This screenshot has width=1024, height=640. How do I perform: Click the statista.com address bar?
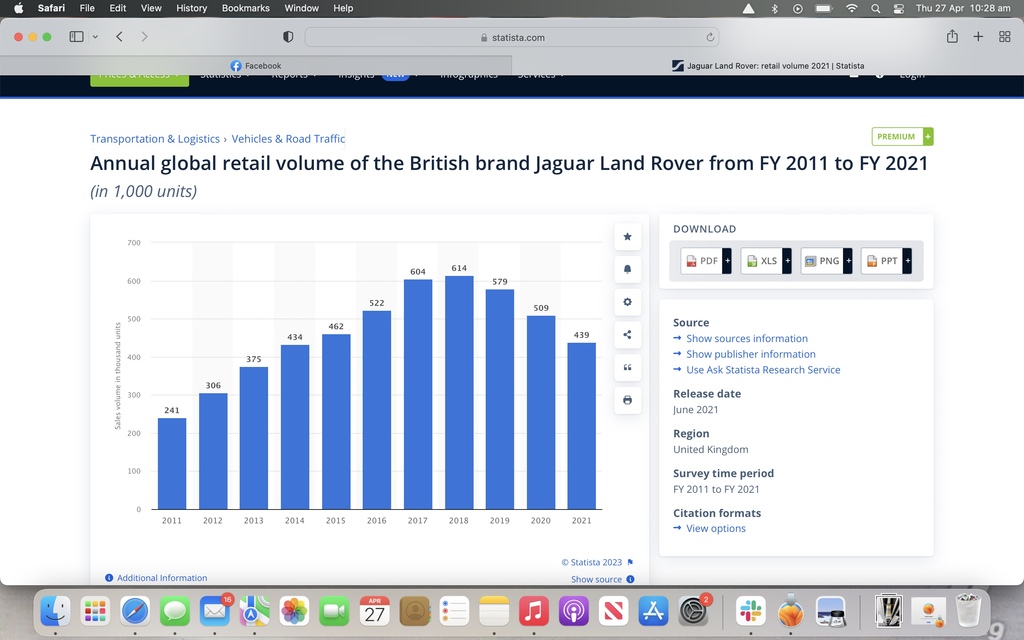click(511, 37)
